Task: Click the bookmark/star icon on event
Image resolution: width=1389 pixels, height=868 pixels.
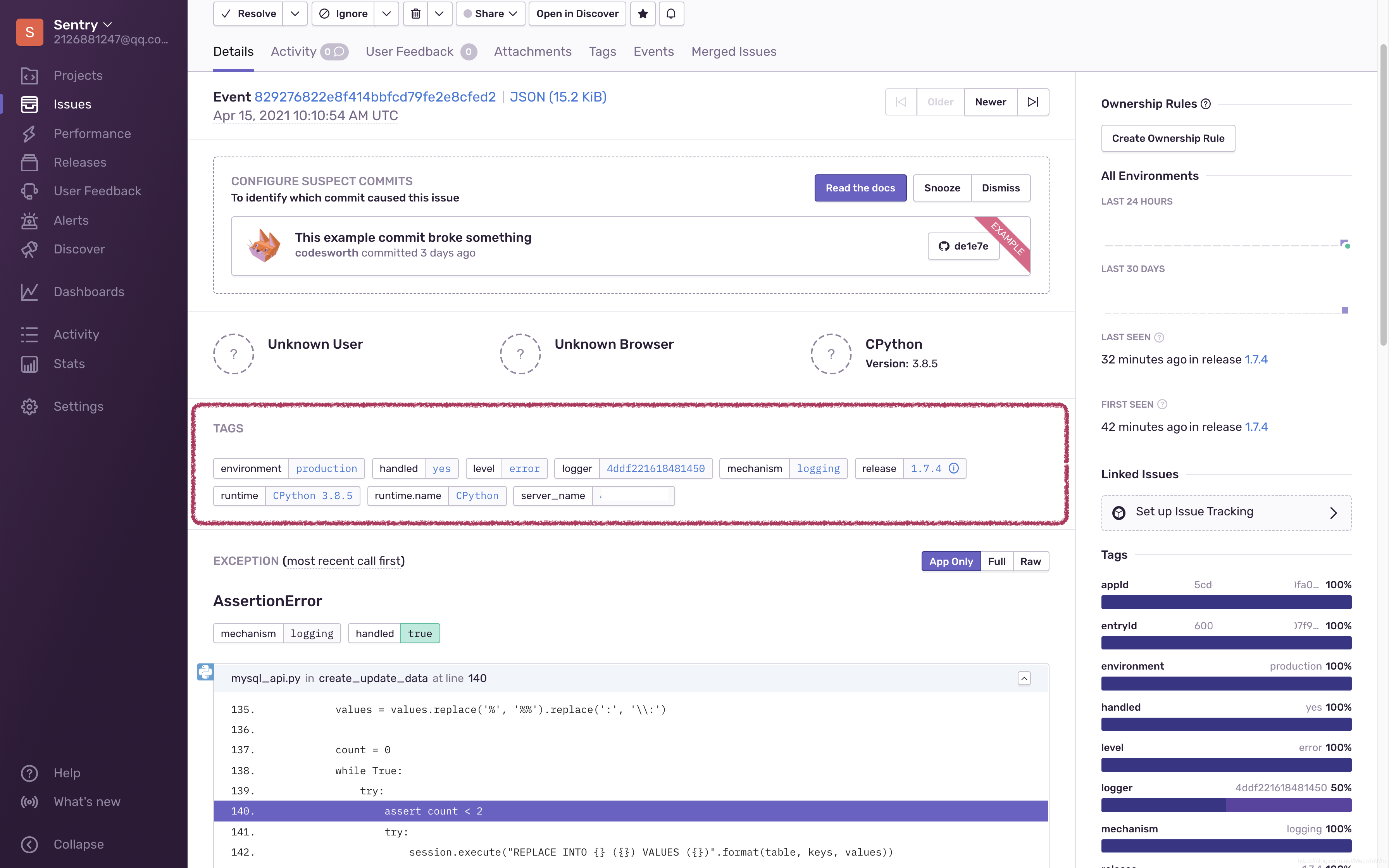Action: click(x=642, y=13)
